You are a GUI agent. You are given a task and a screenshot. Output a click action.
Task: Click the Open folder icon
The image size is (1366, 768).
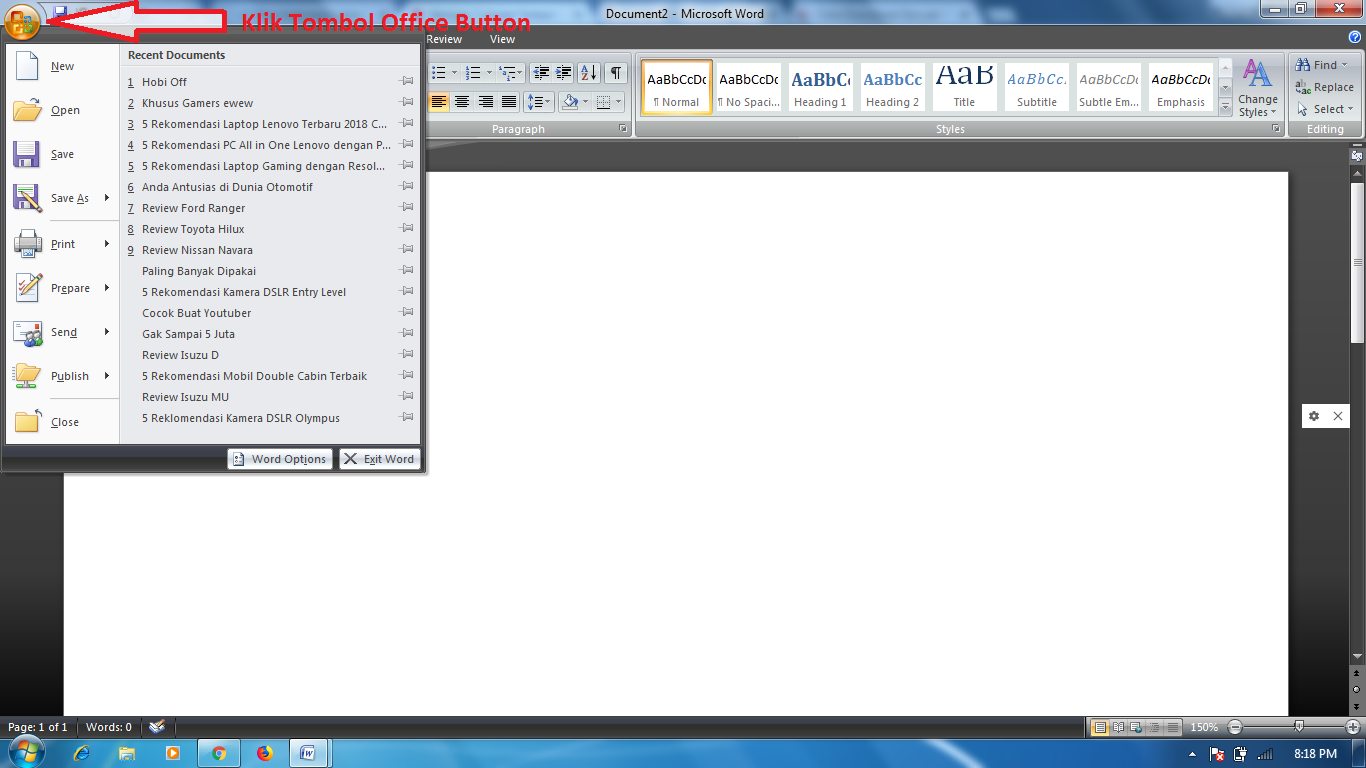(x=27, y=110)
